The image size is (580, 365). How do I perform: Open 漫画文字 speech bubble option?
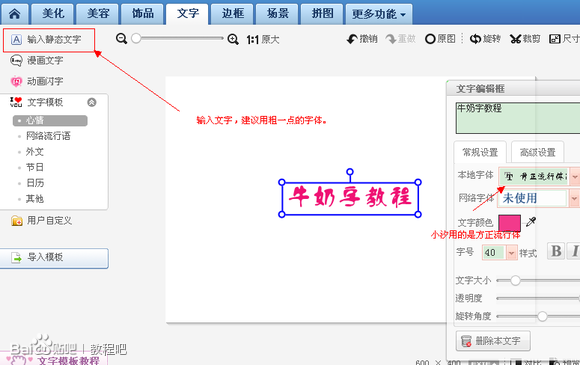pyautogui.click(x=37, y=60)
